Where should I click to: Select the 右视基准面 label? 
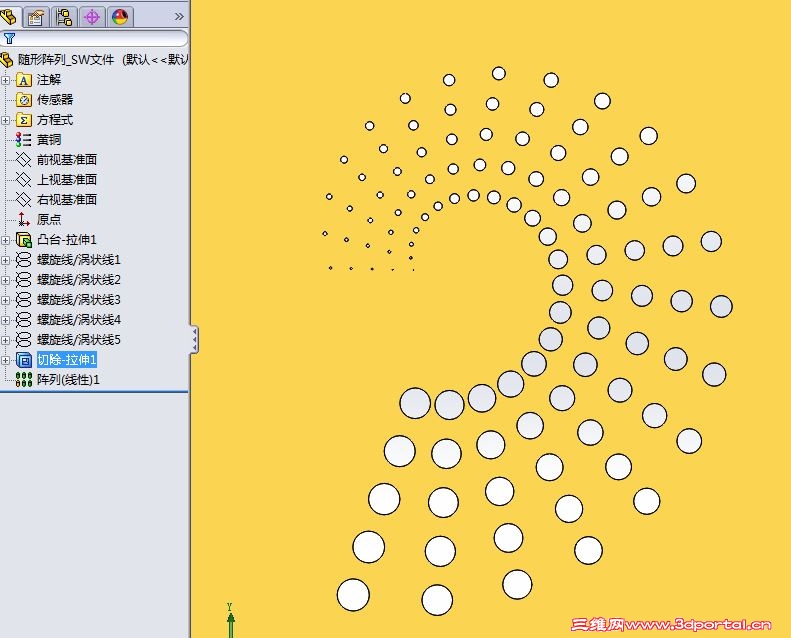tap(67, 200)
